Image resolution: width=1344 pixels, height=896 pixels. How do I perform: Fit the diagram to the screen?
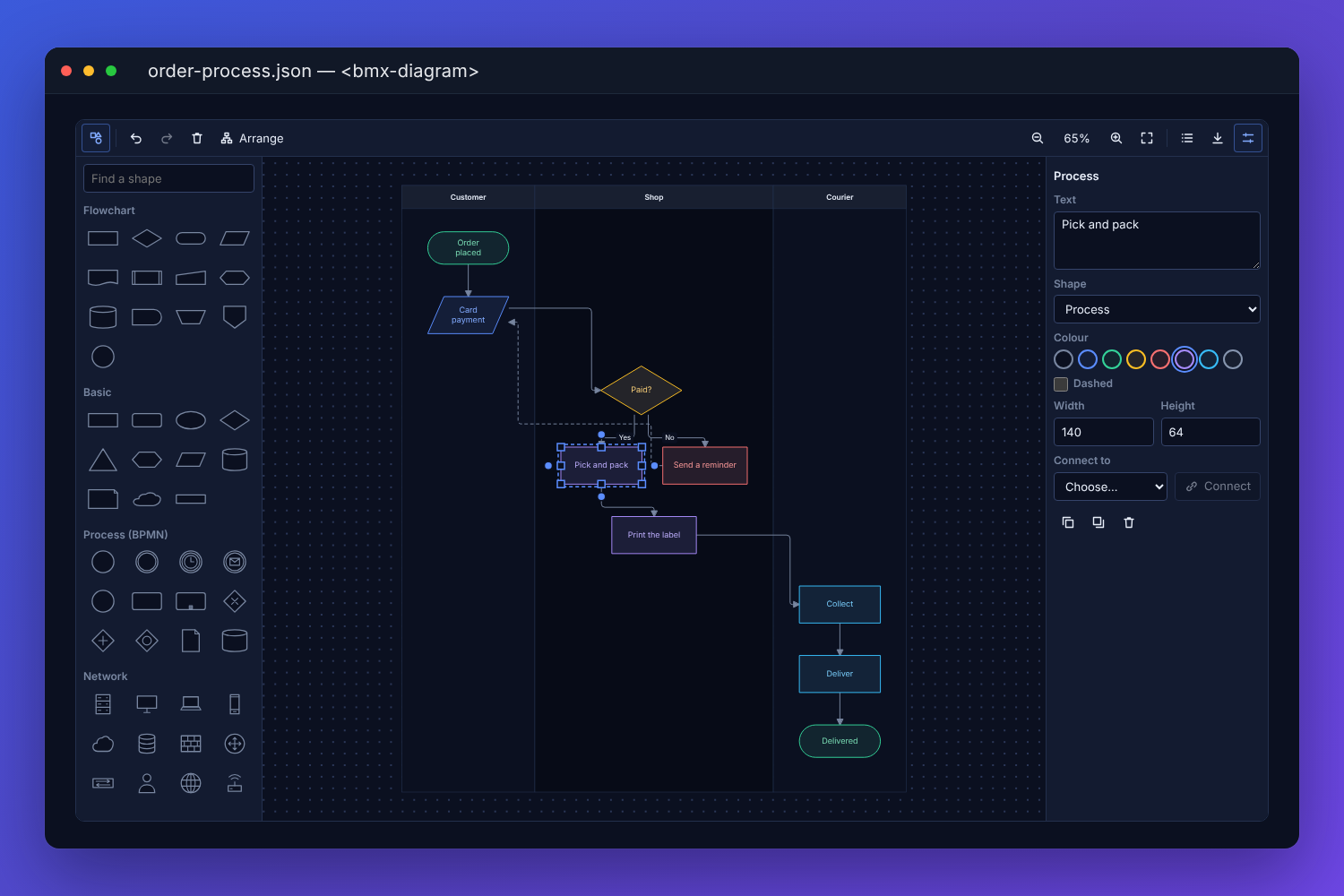click(1147, 138)
